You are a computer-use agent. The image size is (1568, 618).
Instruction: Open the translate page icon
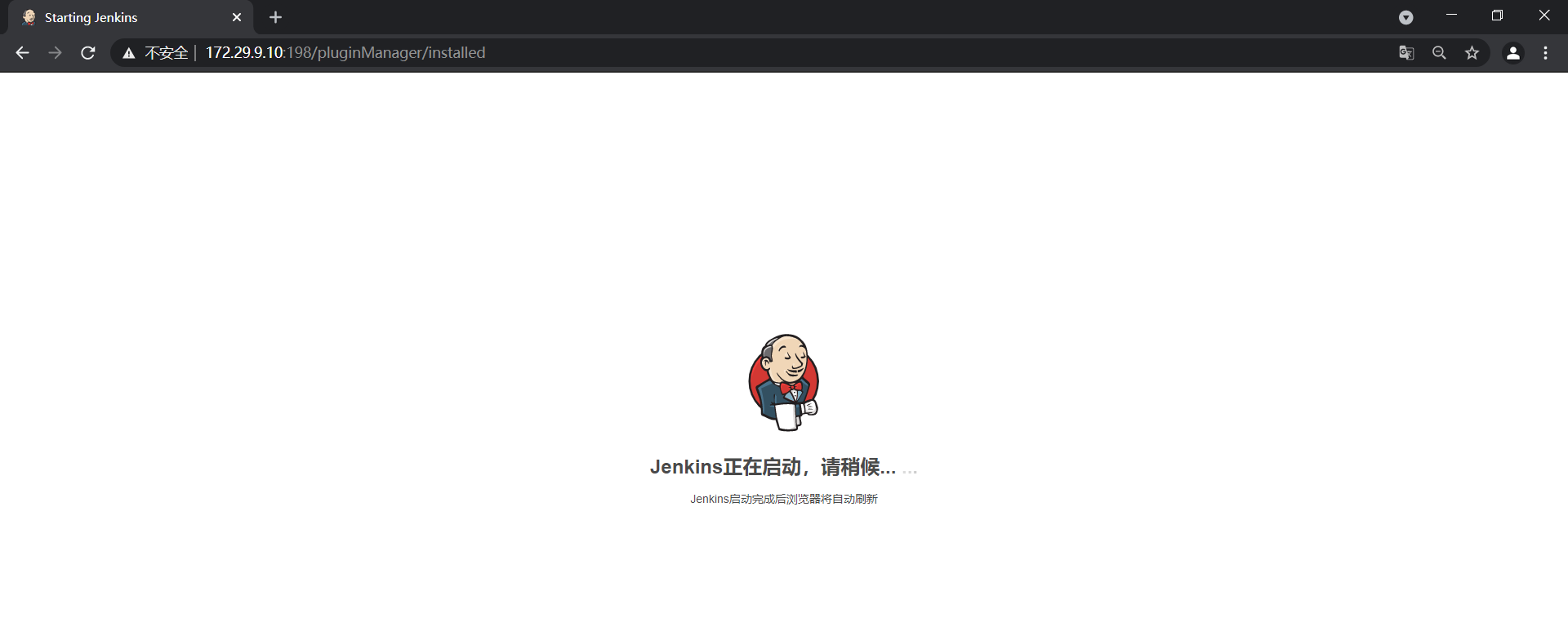click(x=1406, y=53)
